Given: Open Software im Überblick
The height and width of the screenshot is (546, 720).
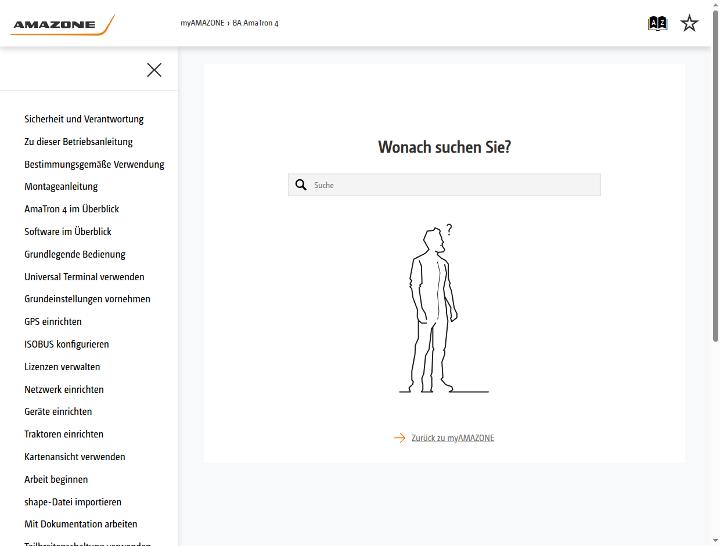Looking at the screenshot, I should 68,231.
